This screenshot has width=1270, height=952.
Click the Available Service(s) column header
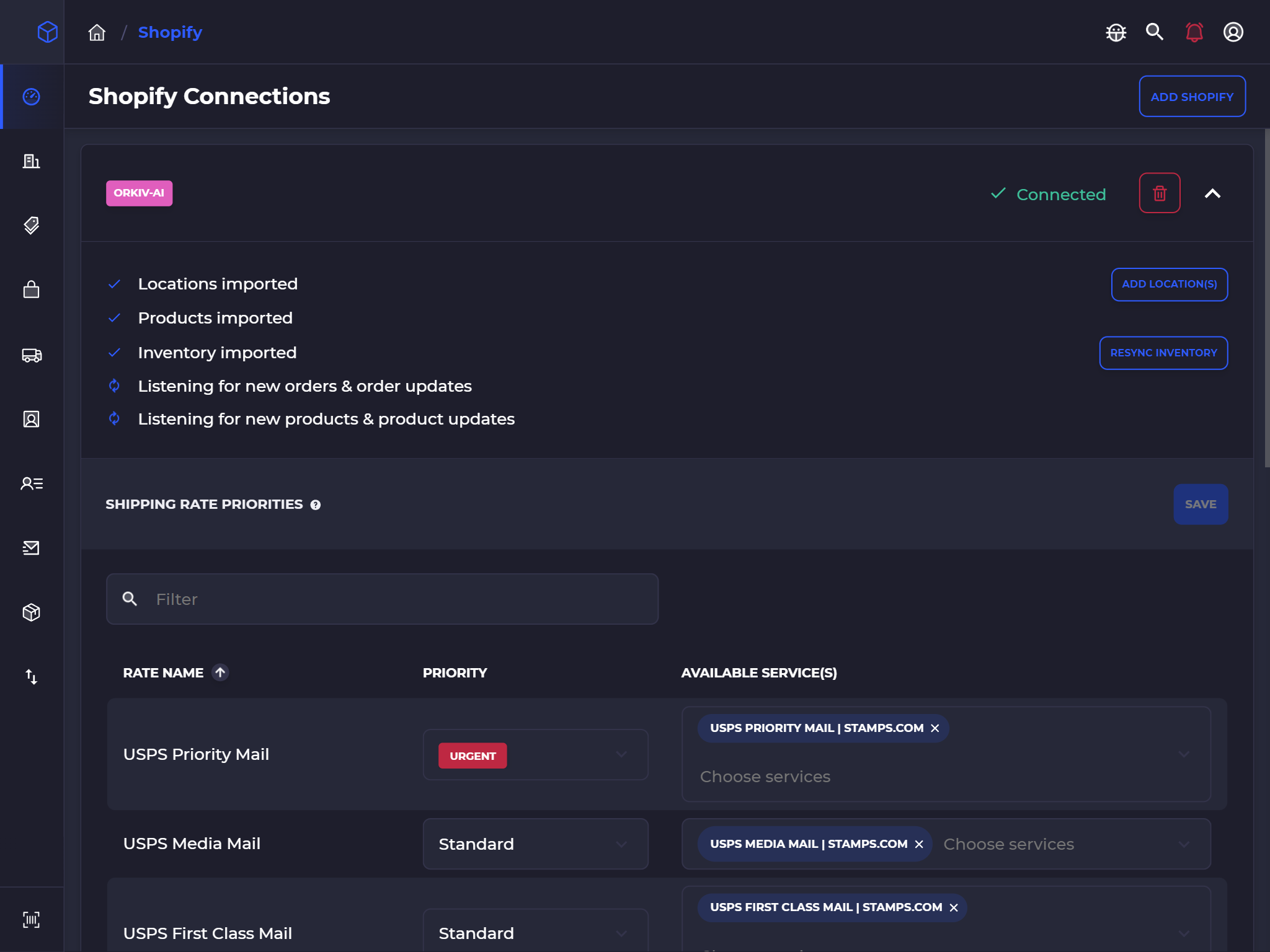pyautogui.click(x=759, y=673)
